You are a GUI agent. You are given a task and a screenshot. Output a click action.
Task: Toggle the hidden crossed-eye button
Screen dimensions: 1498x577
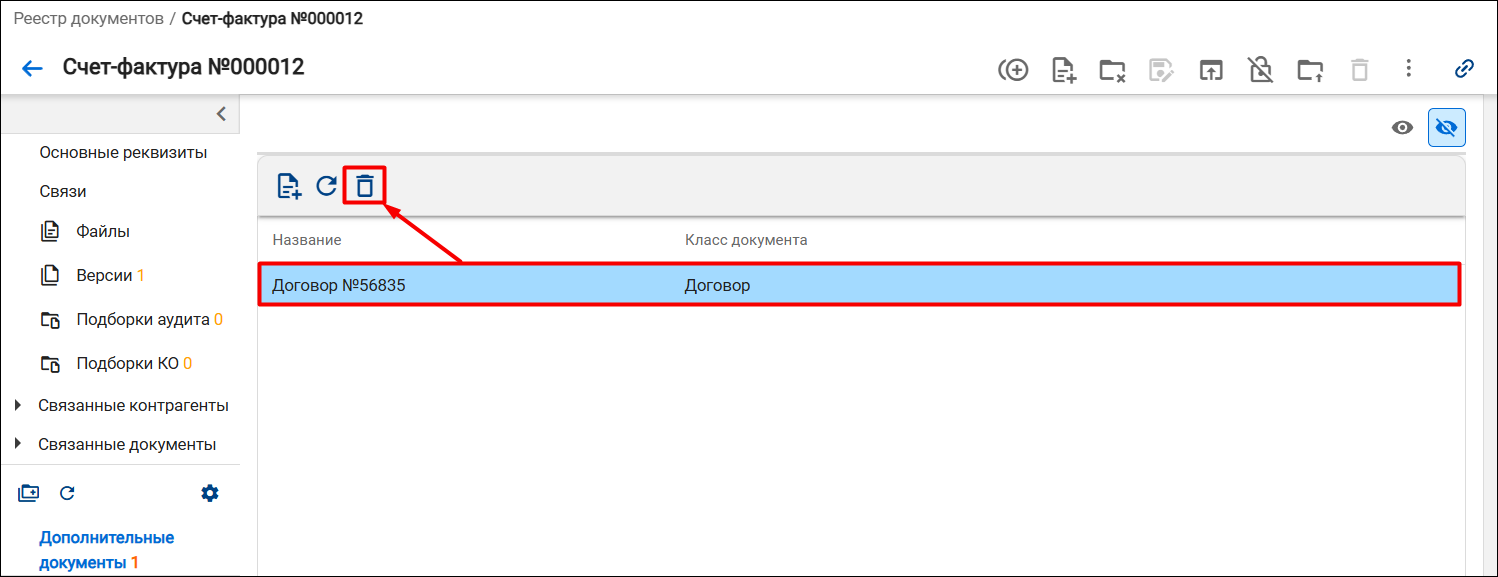[x=1446, y=127]
